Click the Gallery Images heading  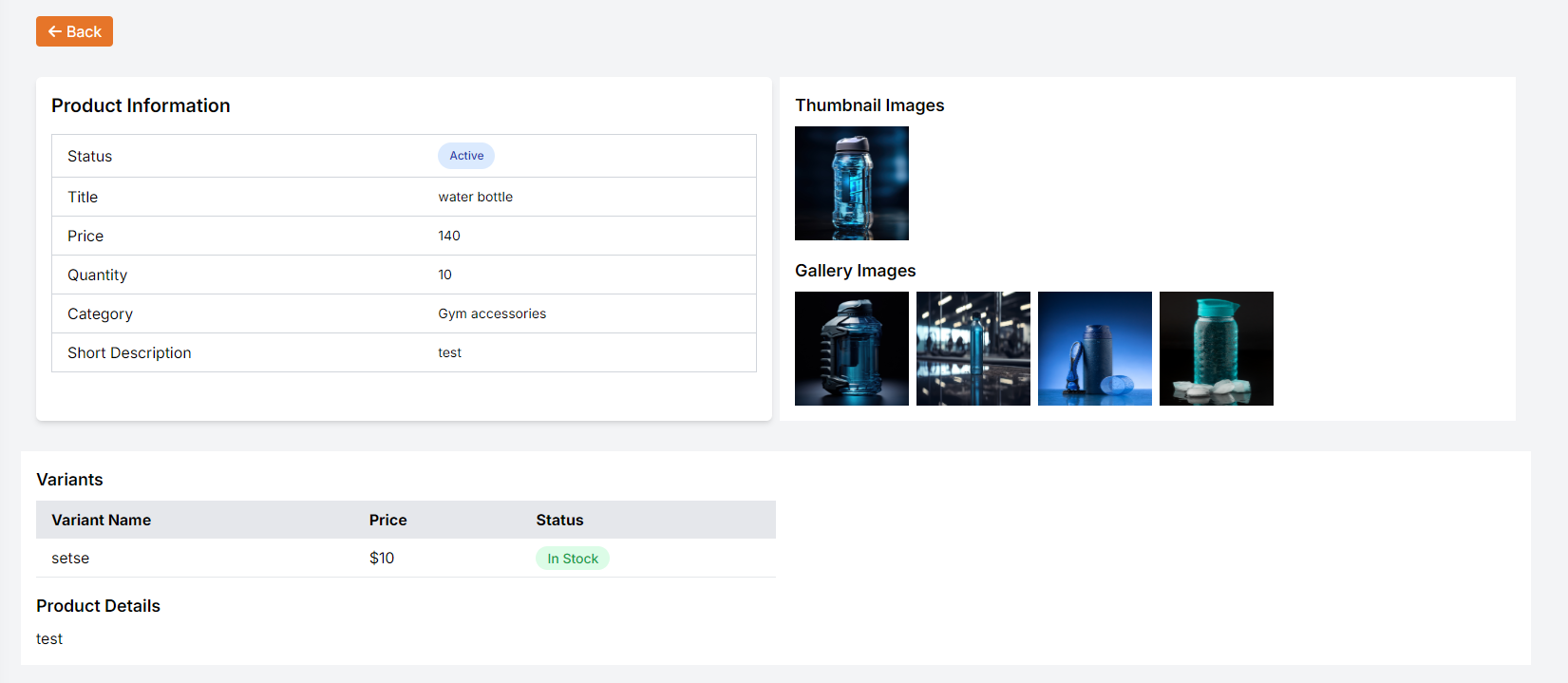pos(855,271)
